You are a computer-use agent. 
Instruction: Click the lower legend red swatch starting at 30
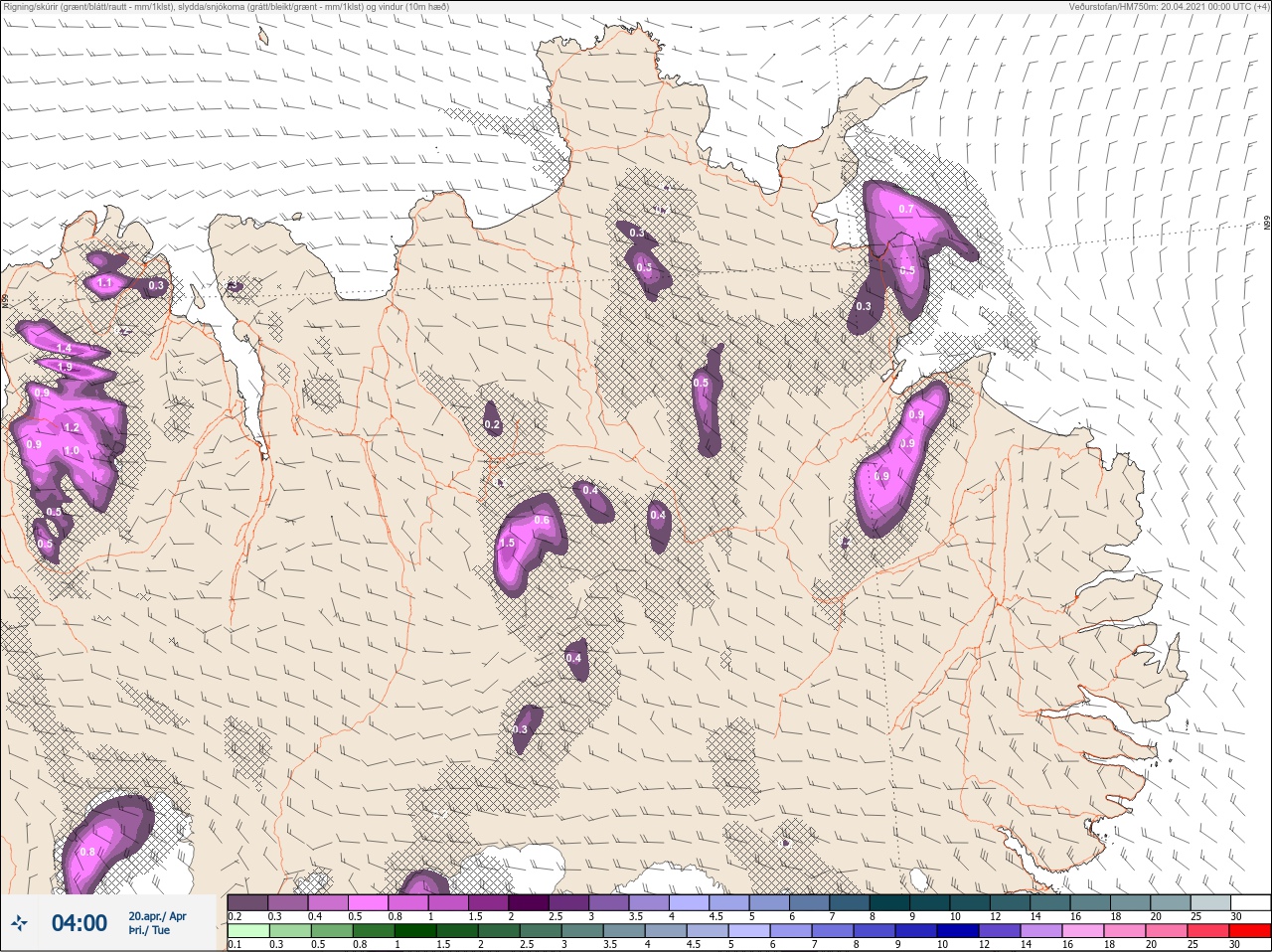click(1250, 931)
